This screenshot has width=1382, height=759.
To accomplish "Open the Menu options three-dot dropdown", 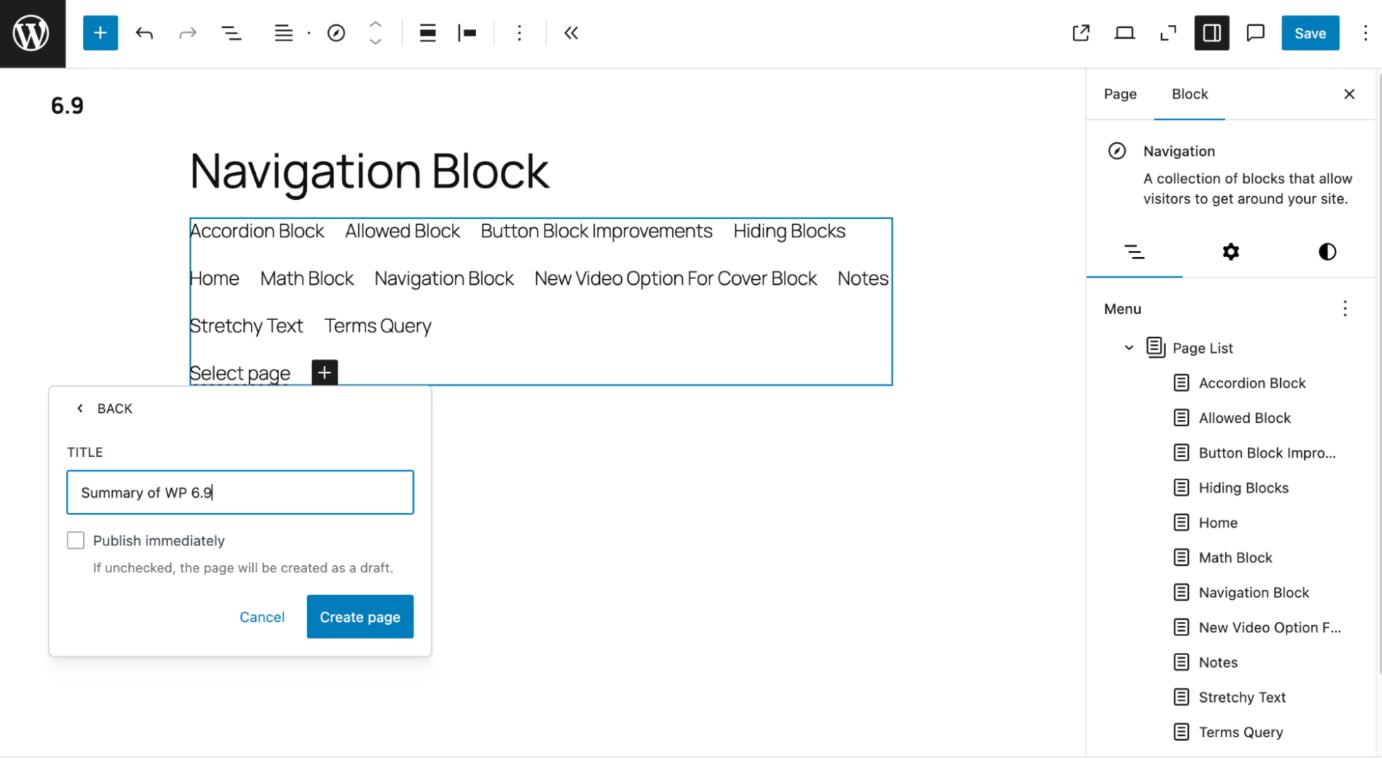I will [x=1344, y=309].
